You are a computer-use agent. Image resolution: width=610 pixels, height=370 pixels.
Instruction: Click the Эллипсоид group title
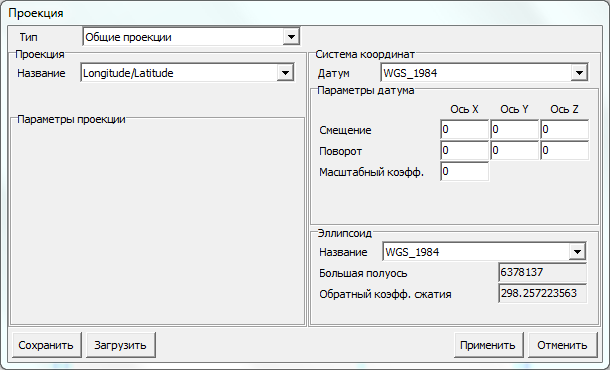tap(345, 233)
